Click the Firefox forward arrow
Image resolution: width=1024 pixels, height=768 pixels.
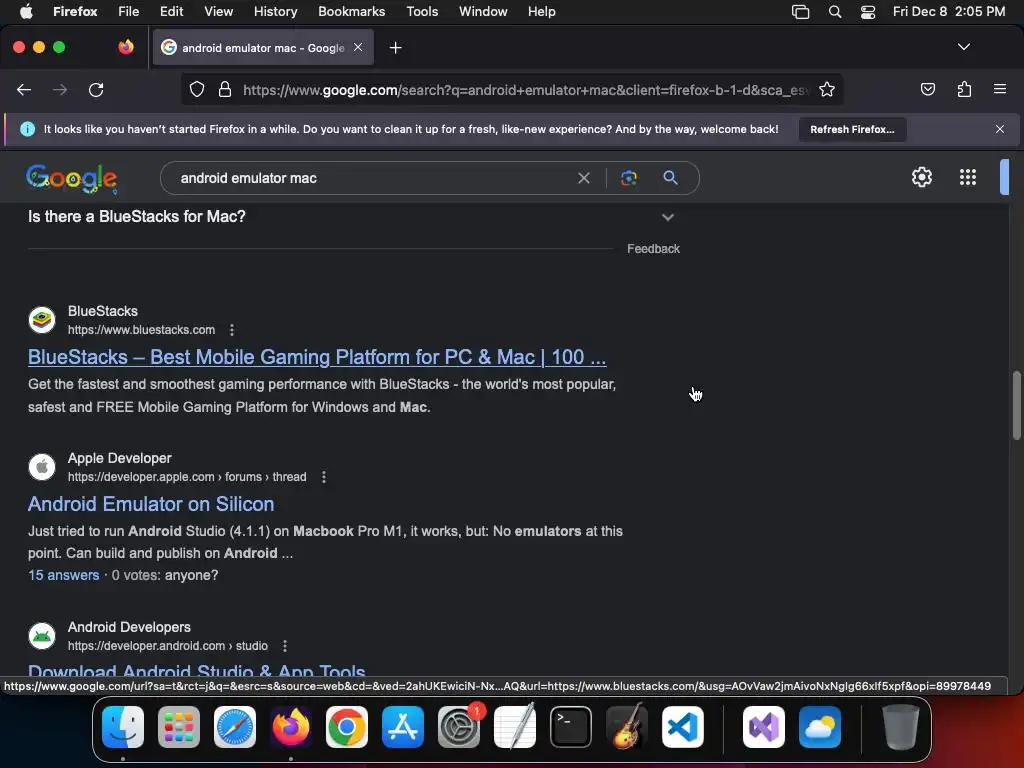coord(60,90)
